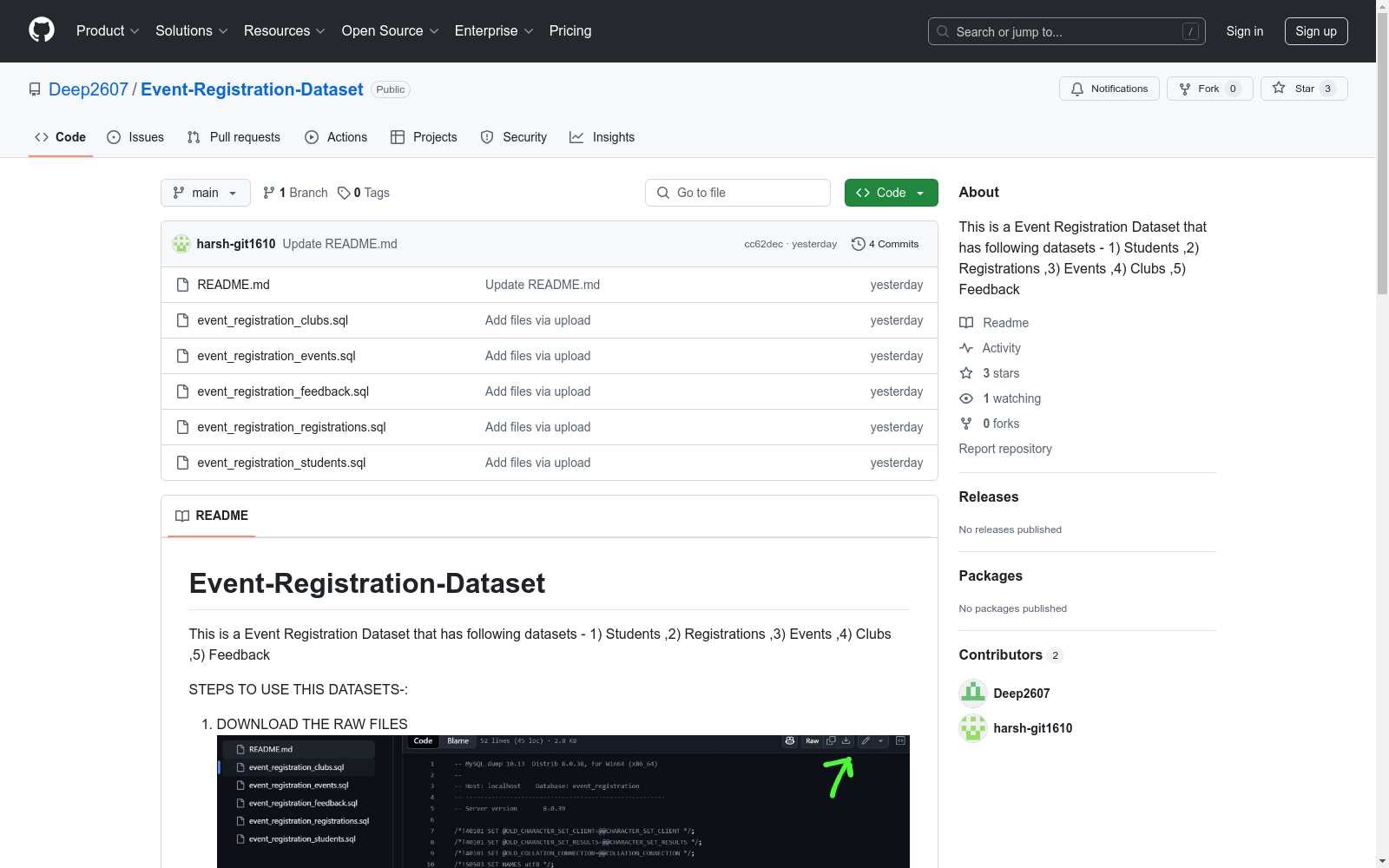Fork this repository
The image size is (1389, 868).
pos(1210,89)
